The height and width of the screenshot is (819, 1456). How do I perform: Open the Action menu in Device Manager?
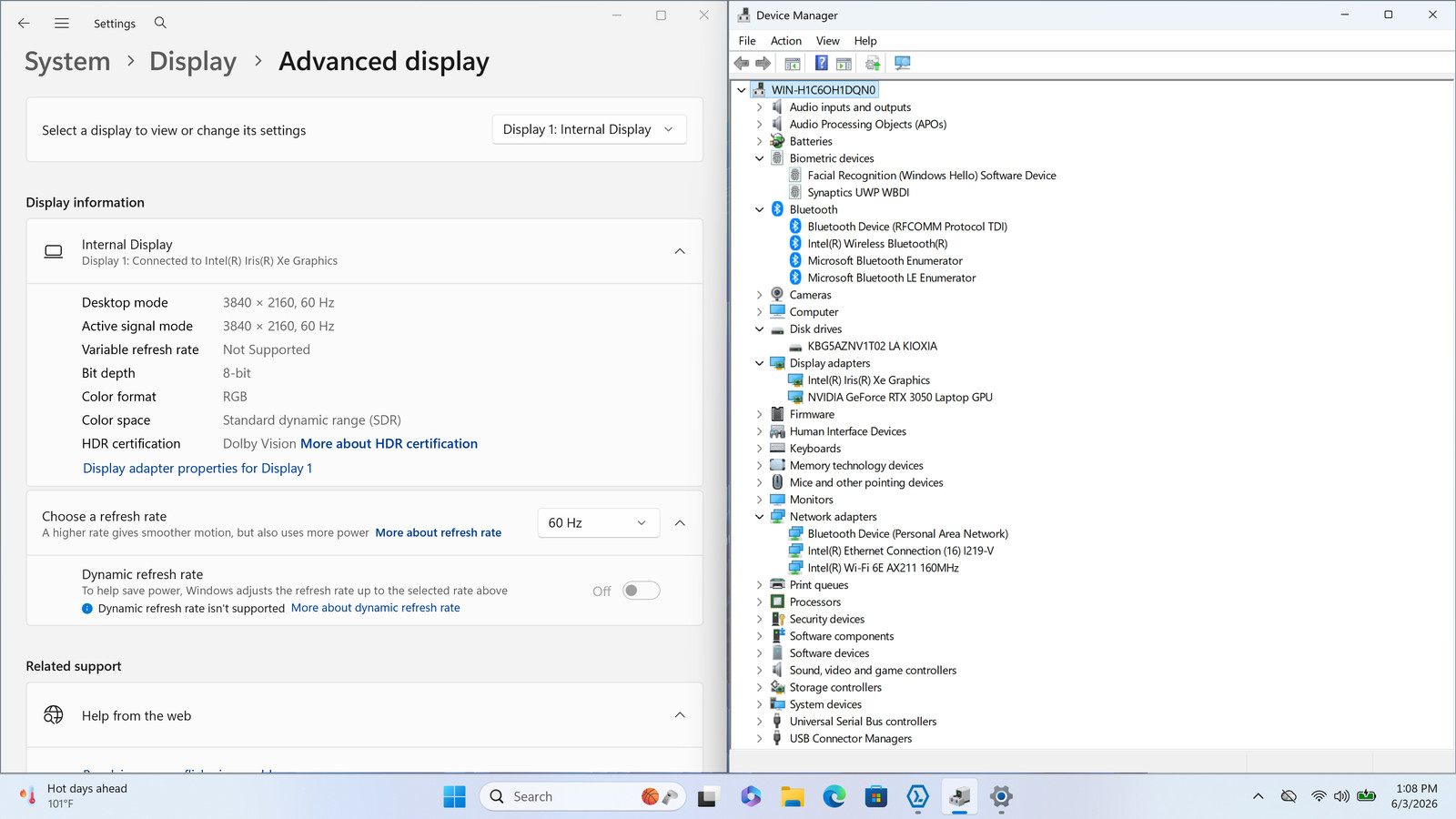786,41
